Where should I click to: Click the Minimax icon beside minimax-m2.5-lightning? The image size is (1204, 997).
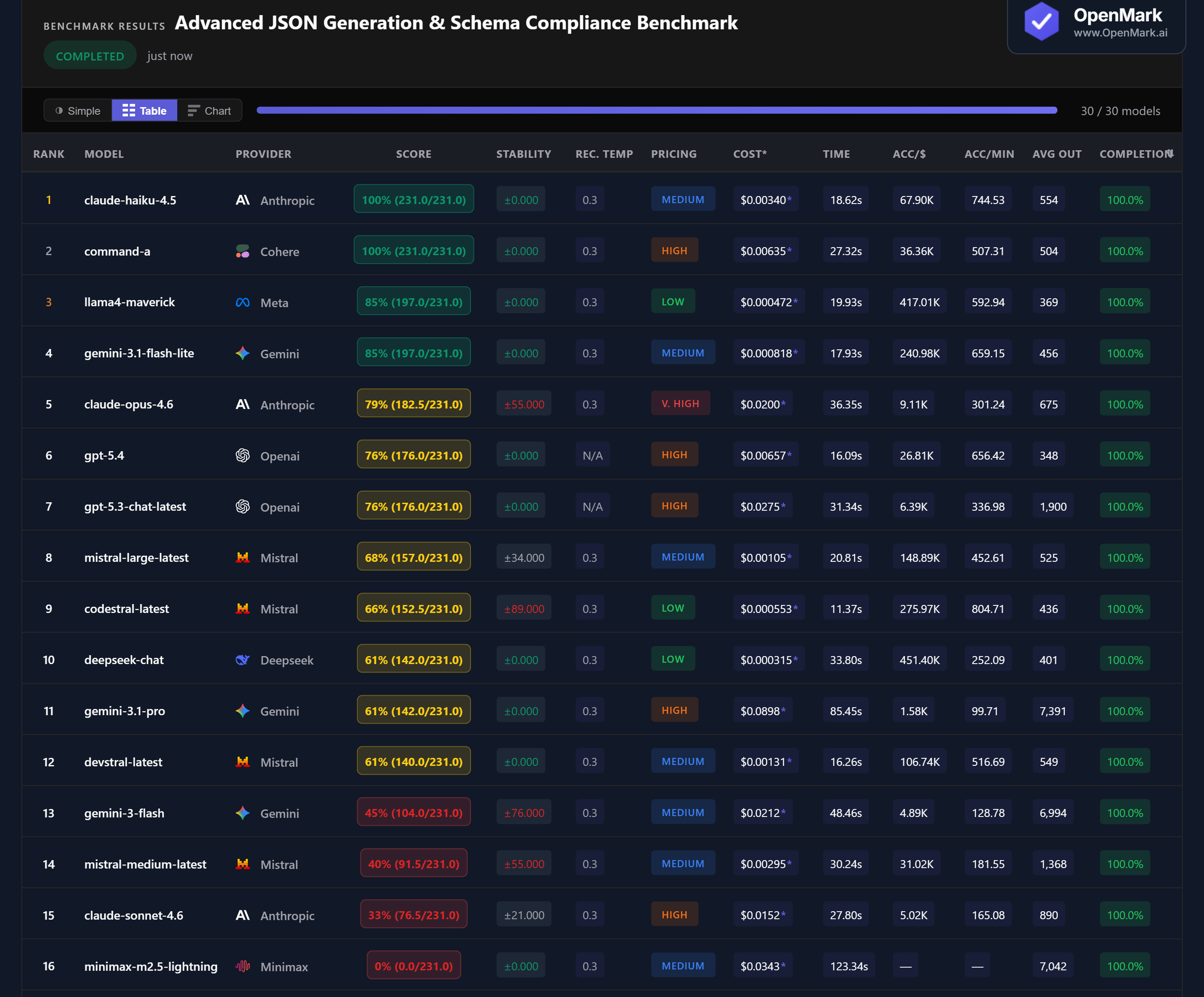click(243, 967)
